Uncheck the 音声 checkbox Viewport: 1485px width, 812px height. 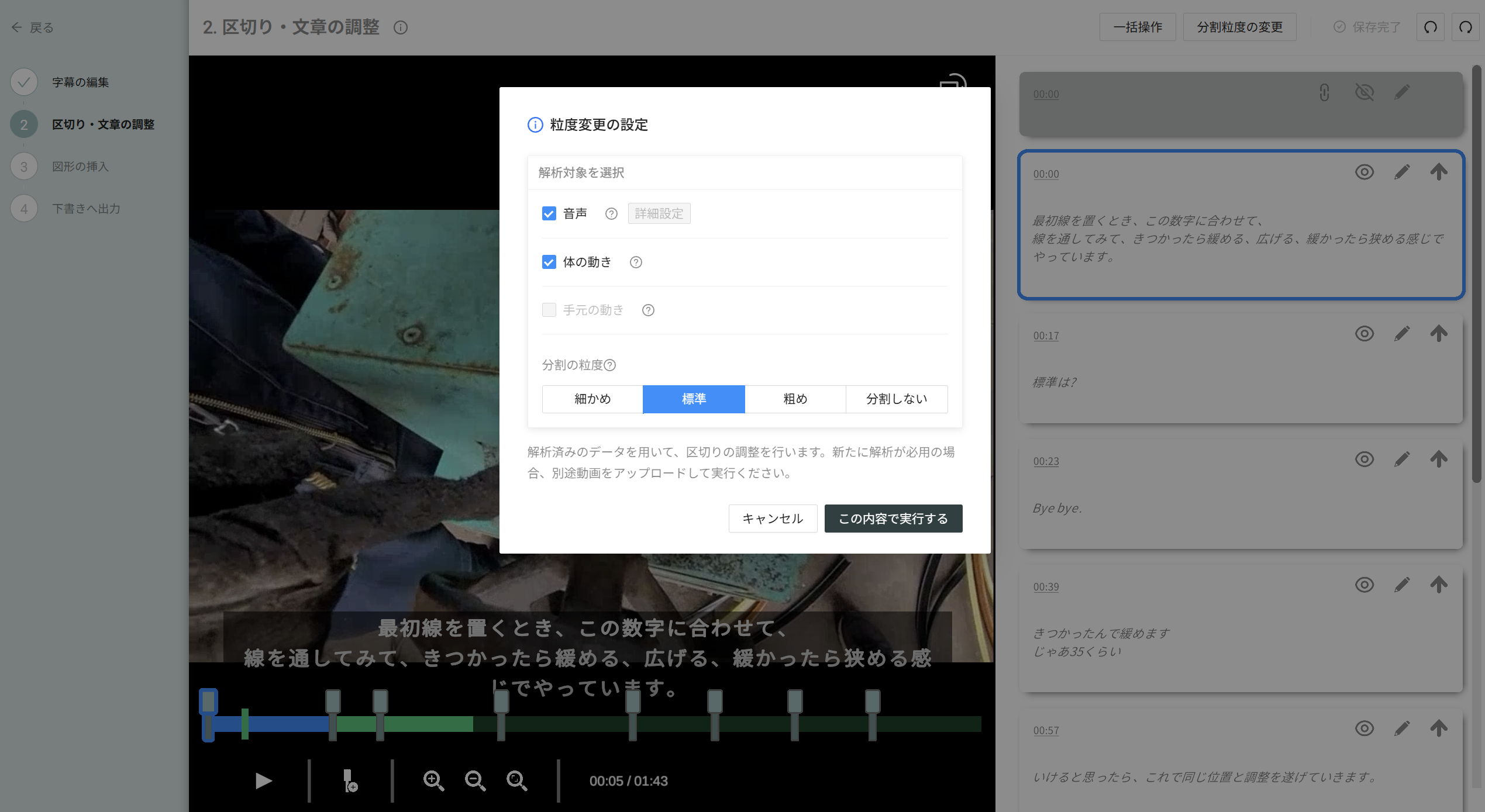(549, 214)
